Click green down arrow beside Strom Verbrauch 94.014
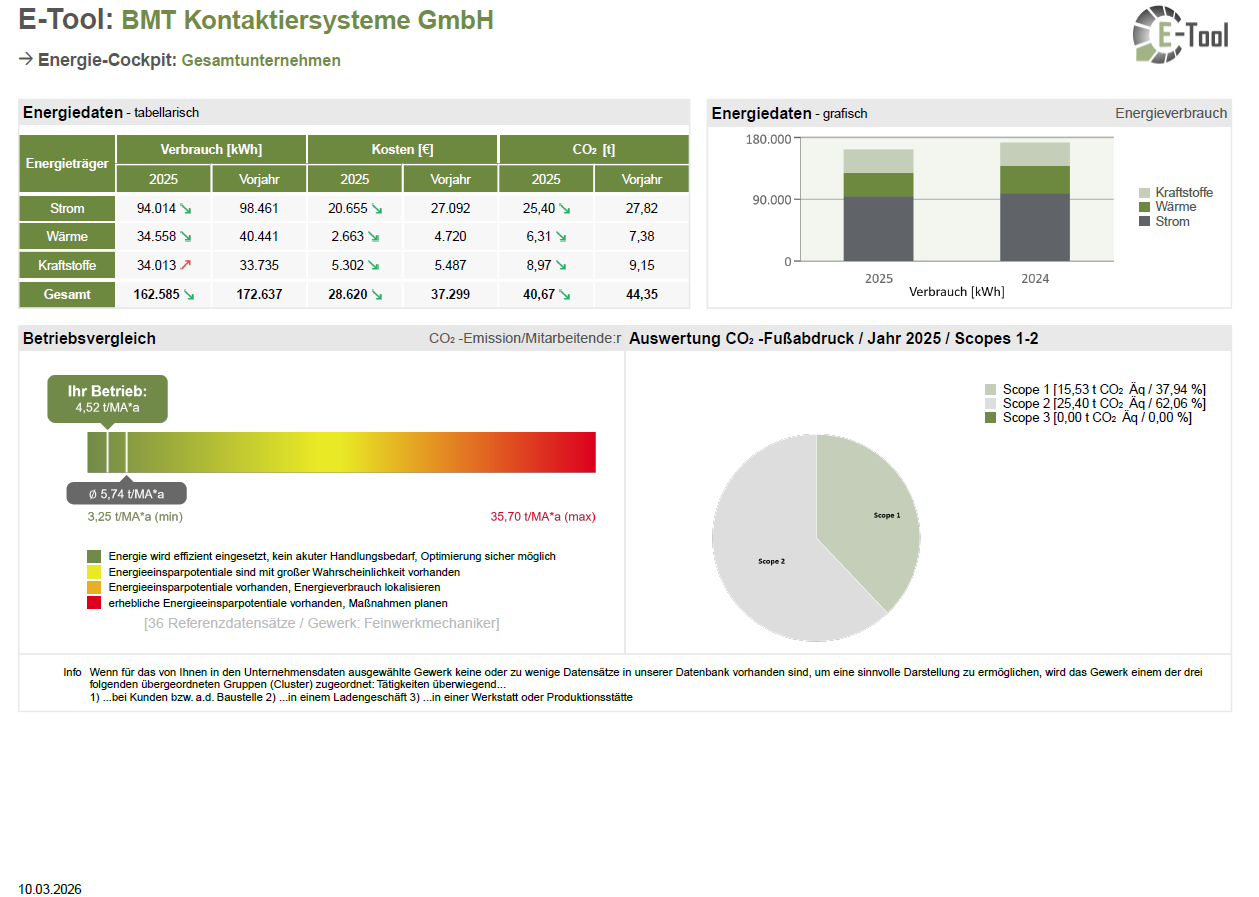1259x897 pixels. tap(187, 209)
